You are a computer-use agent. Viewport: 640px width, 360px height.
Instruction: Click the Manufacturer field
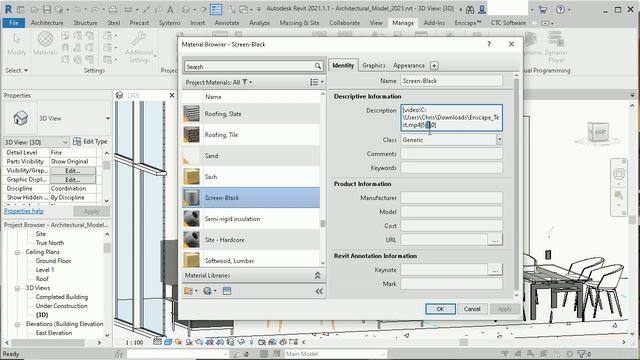point(451,198)
